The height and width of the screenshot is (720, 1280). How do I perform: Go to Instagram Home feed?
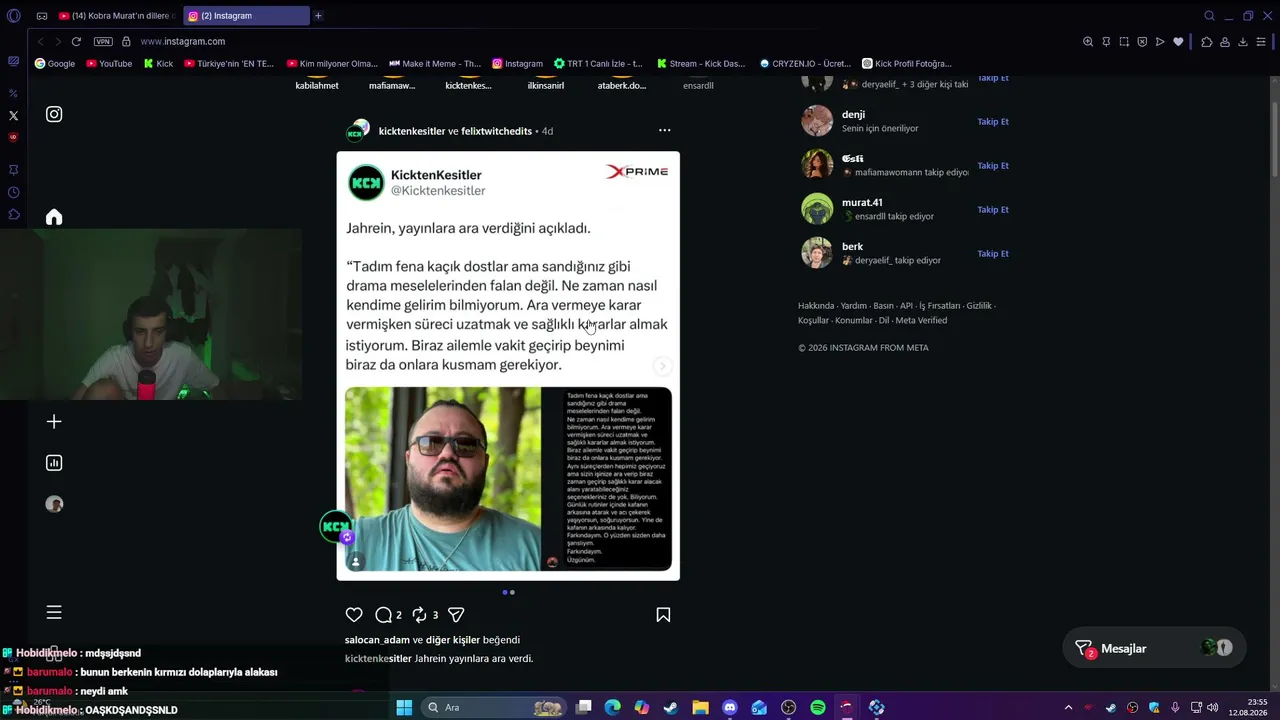[x=54, y=217]
